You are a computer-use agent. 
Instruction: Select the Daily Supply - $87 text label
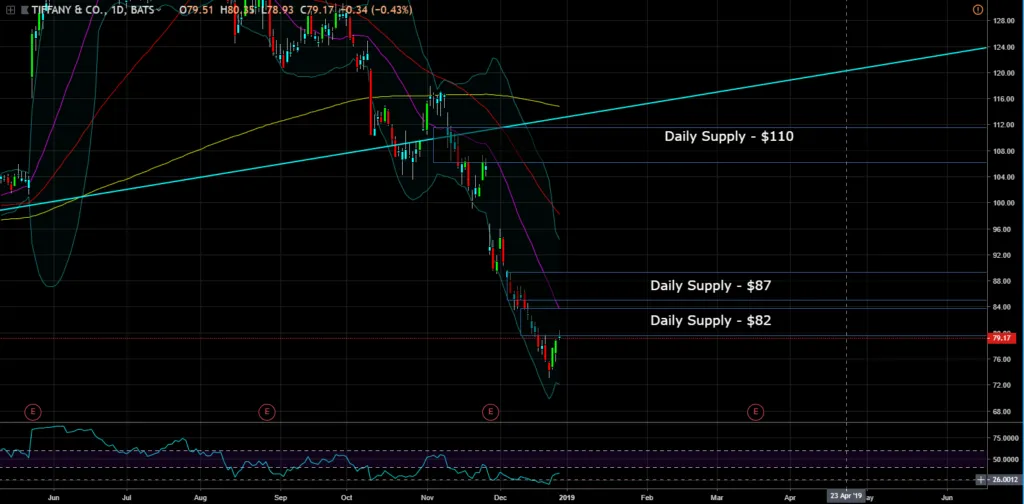click(710, 286)
